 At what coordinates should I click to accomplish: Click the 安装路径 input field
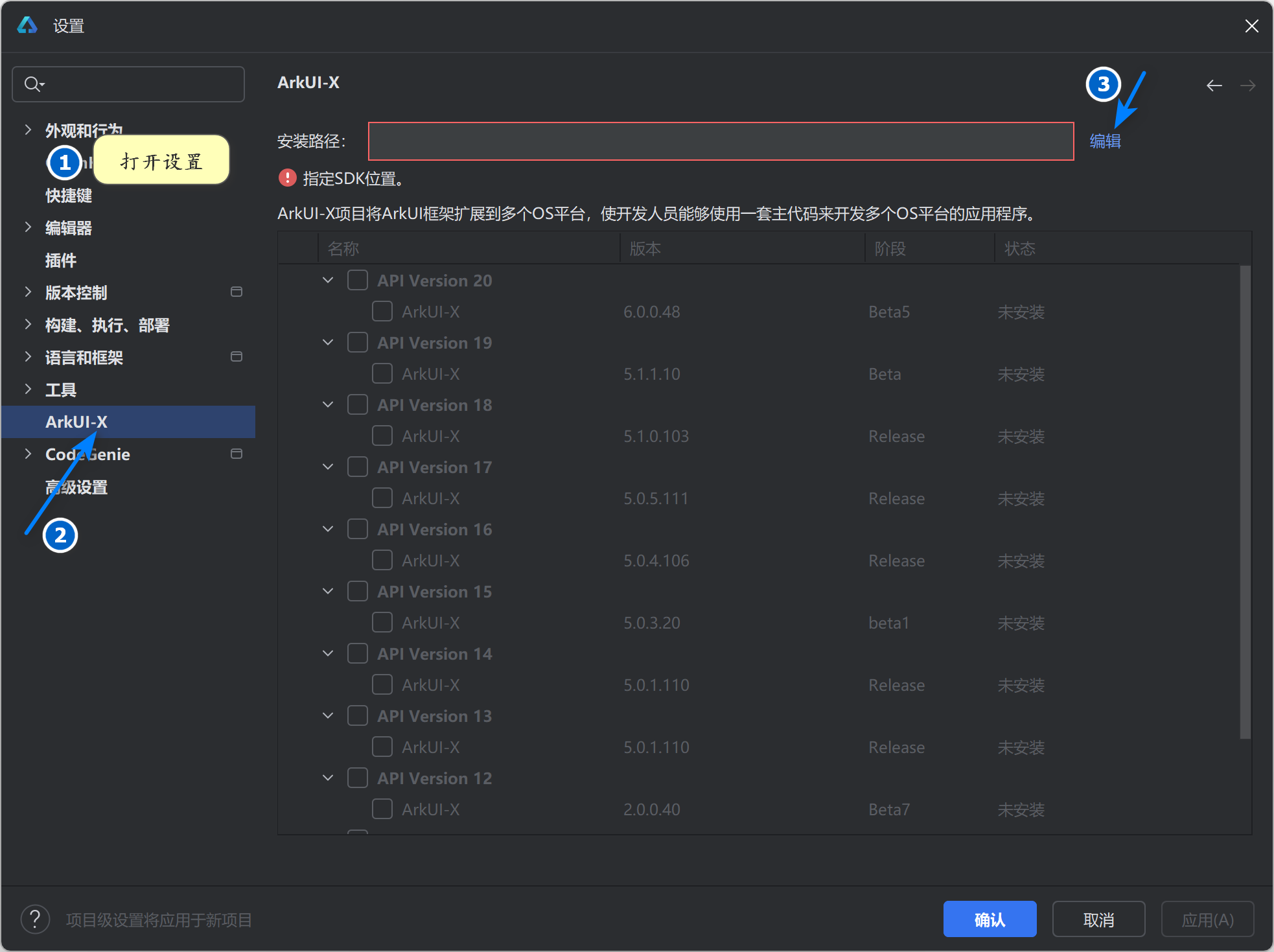click(x=721, y=141)
